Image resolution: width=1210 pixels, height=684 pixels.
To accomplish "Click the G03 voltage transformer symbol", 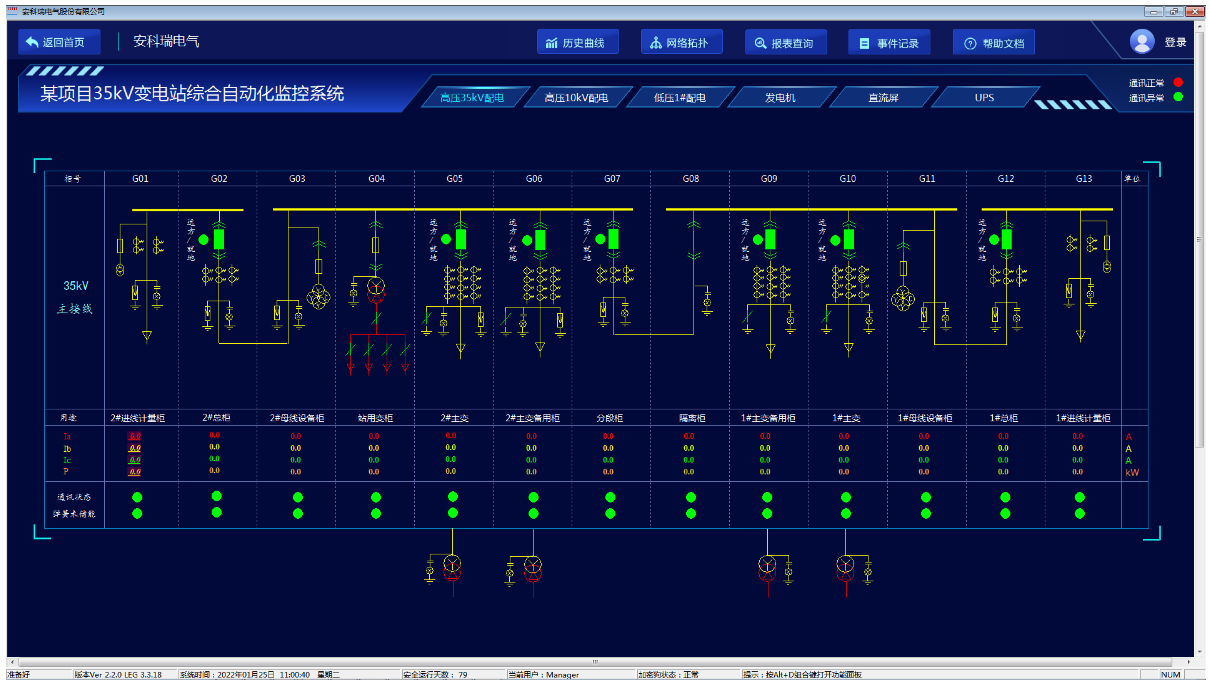I will 317,297.
